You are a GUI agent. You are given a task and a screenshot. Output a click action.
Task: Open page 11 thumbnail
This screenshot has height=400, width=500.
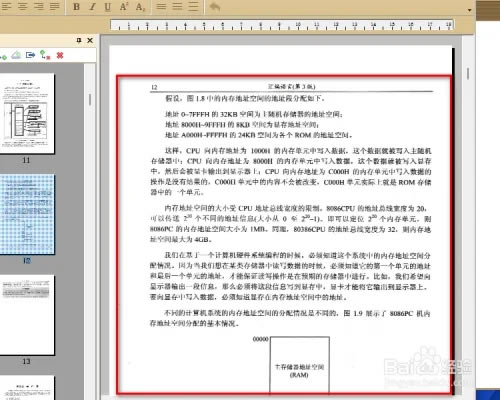(27, 114)
